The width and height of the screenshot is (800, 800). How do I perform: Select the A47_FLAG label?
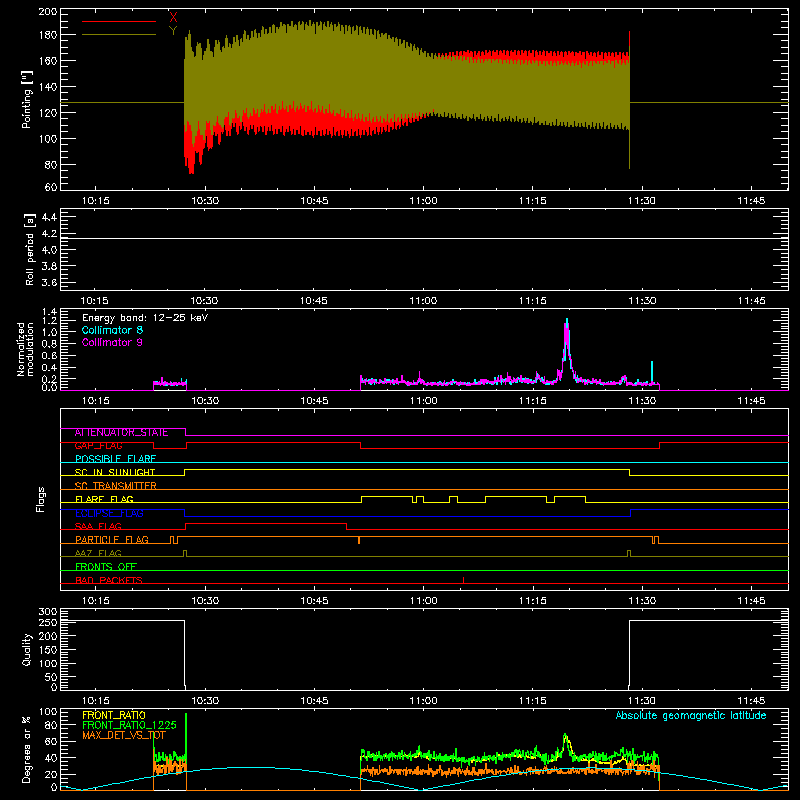pyautogui.click(x=98, y=554)
